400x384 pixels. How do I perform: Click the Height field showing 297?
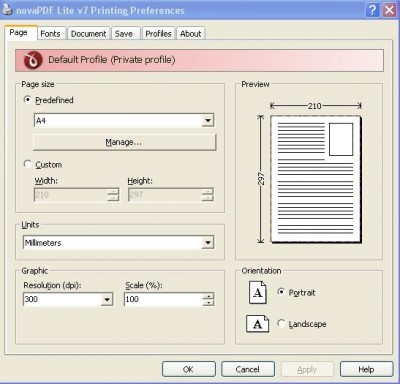tap(165, 195)
